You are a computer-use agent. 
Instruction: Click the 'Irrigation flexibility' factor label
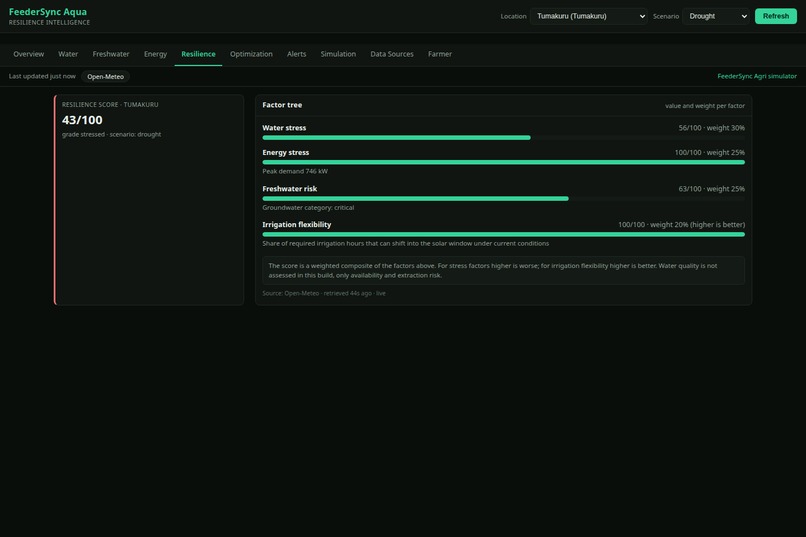(x=297, y=225)
